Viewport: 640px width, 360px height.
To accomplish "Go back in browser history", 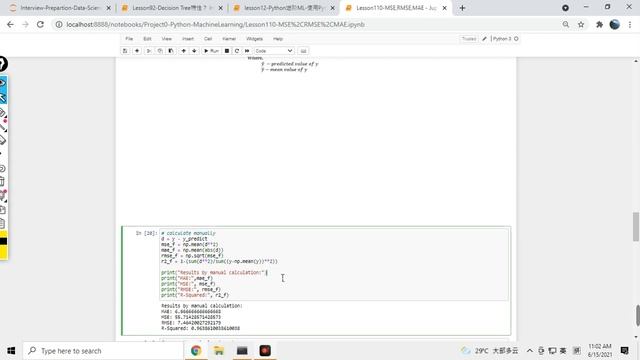I will click(x=10, y=24).
